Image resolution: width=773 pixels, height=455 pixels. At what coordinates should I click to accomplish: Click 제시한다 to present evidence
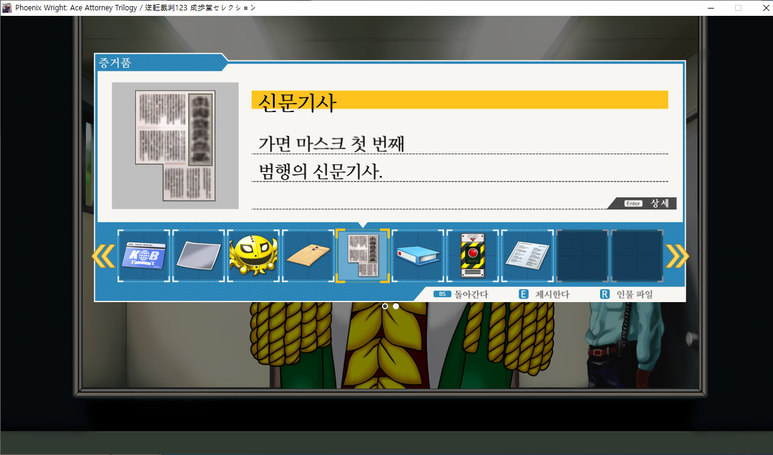544,294
